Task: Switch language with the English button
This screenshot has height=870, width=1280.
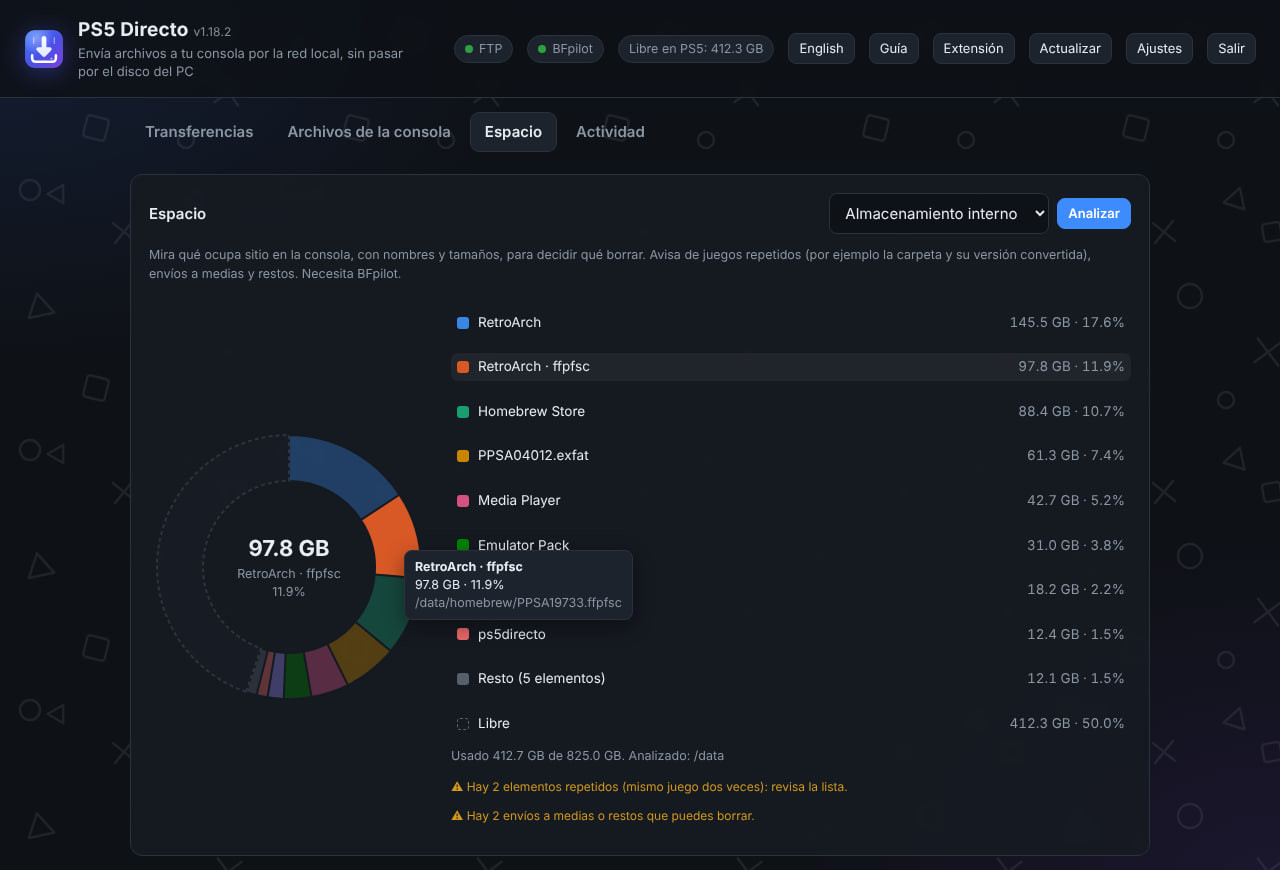Action: (821, 48)
